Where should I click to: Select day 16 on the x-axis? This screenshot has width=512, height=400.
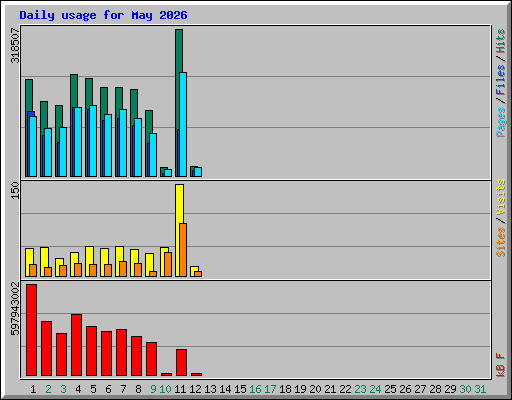click(255, 389)
